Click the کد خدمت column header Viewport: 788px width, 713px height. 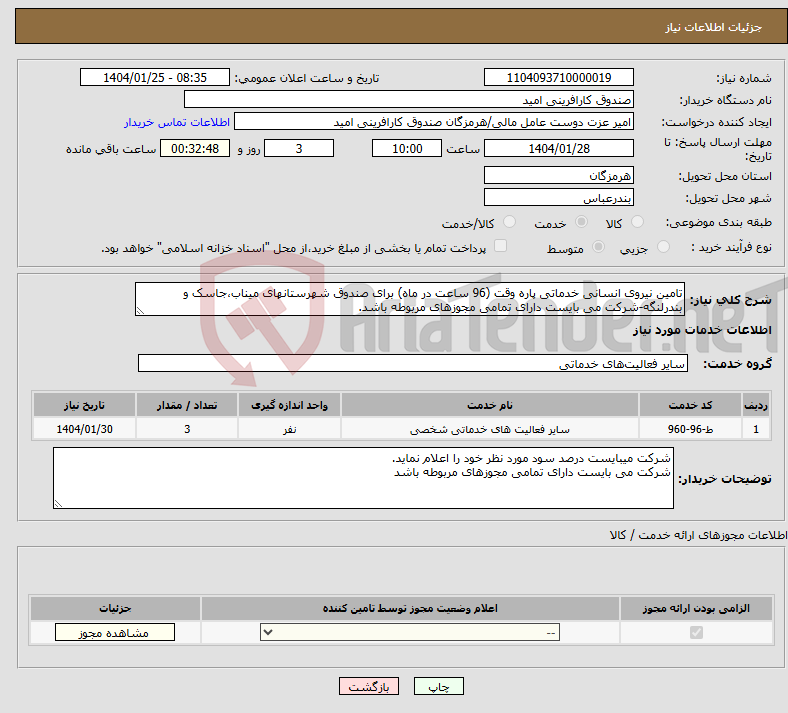[x=691, y=405]
